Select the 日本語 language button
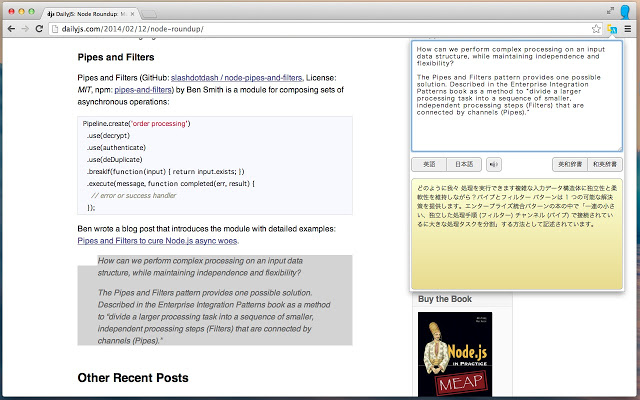Image resolution: width=640 pixels, height=400 pixels. pyautogui.click(x=464, y=164)
